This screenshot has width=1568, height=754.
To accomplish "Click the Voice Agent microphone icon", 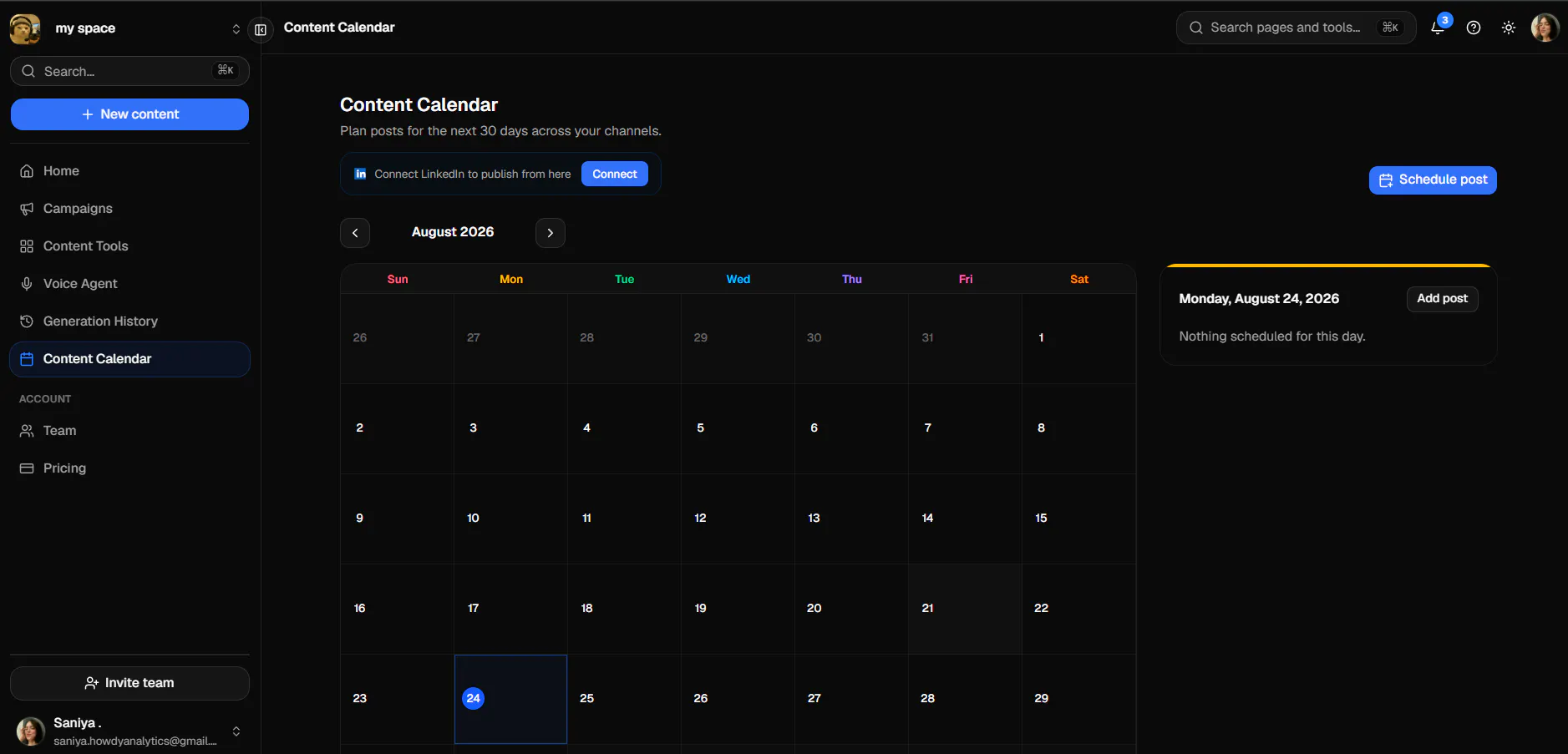I will click(27, 284).
